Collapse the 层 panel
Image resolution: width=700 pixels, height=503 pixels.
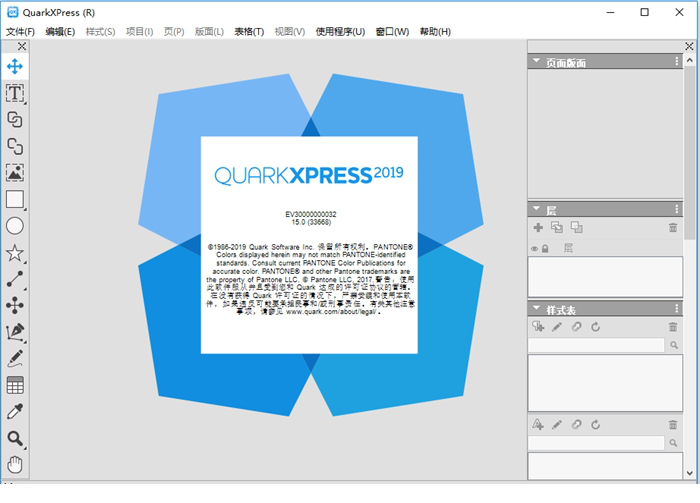[x=536, y=208]
